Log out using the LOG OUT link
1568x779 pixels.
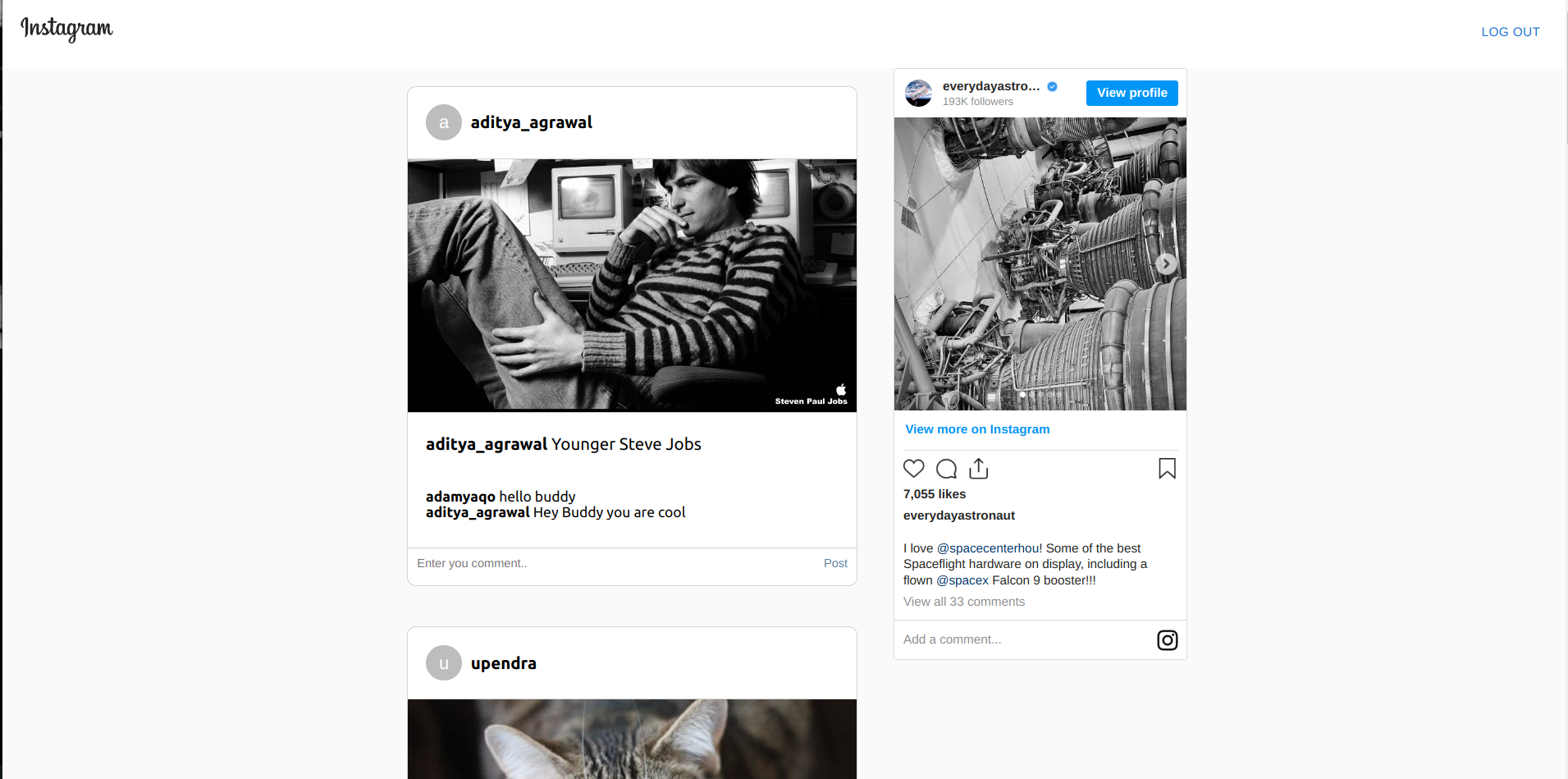1510,32
